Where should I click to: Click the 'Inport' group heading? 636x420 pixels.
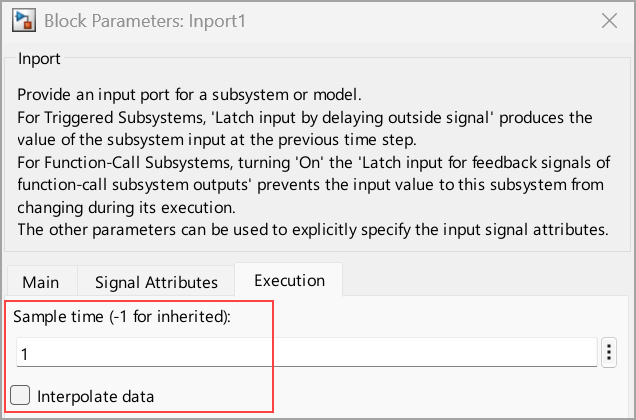coord(39,59)
